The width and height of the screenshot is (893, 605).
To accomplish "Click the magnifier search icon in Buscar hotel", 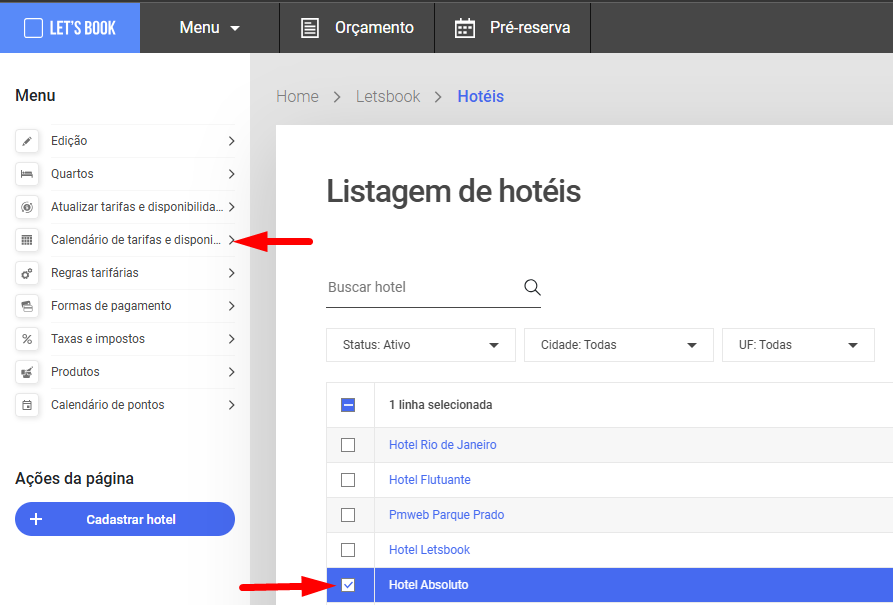I will pyautogui.click(x=532, y=287).
